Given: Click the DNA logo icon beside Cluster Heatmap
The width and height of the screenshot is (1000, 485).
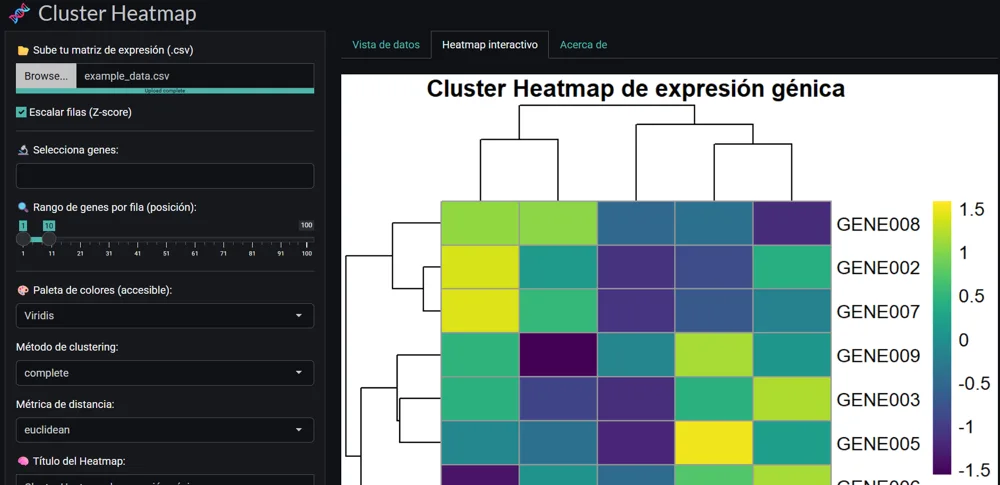Looking at the screenshot, I should click(x=20, y=13).
